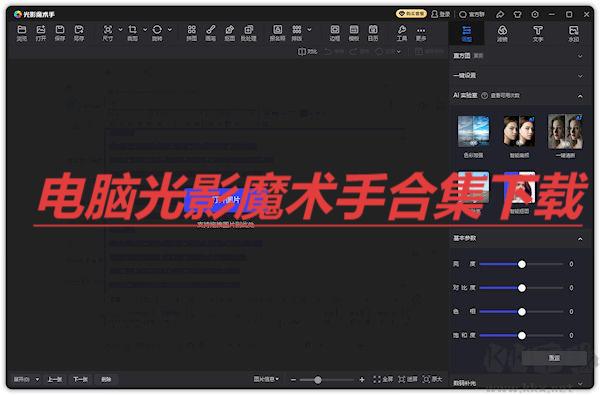Click the zoom slider handle in bottom bar

point(318,380)
